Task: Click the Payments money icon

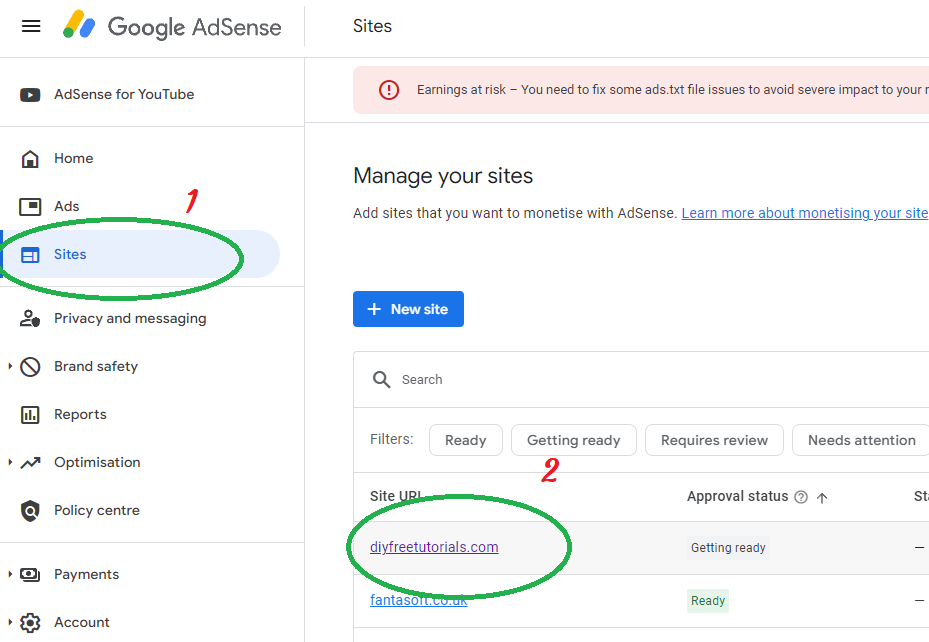Action: (x=30, y=574)
